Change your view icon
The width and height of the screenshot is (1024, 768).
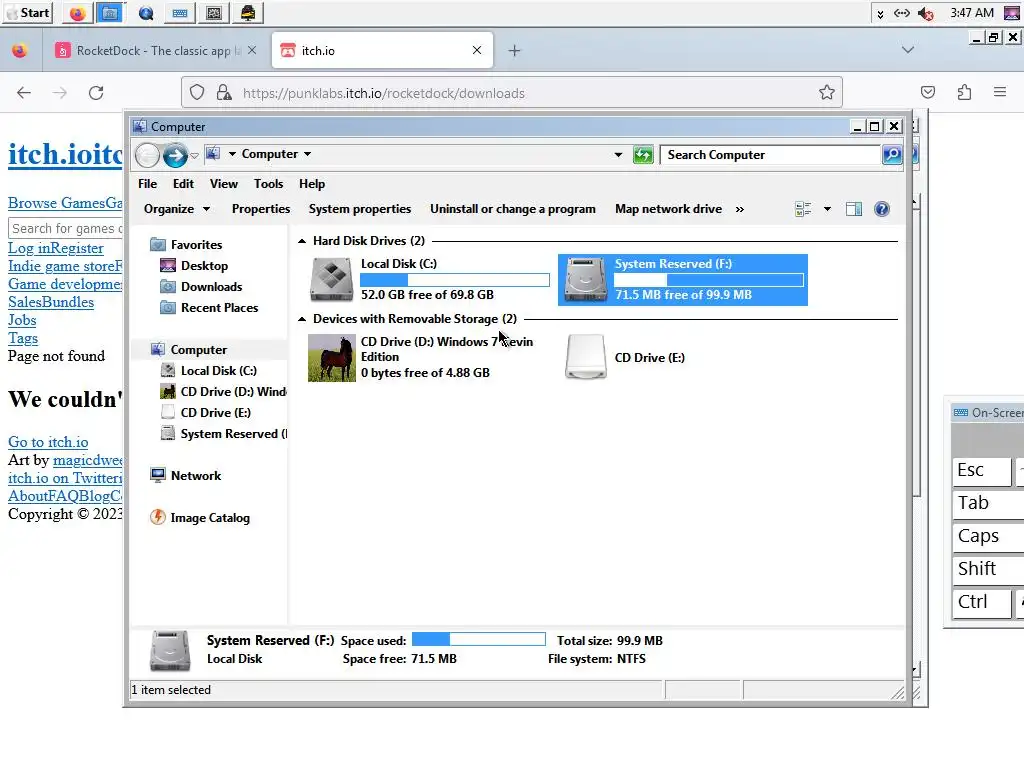pos(803,209)
